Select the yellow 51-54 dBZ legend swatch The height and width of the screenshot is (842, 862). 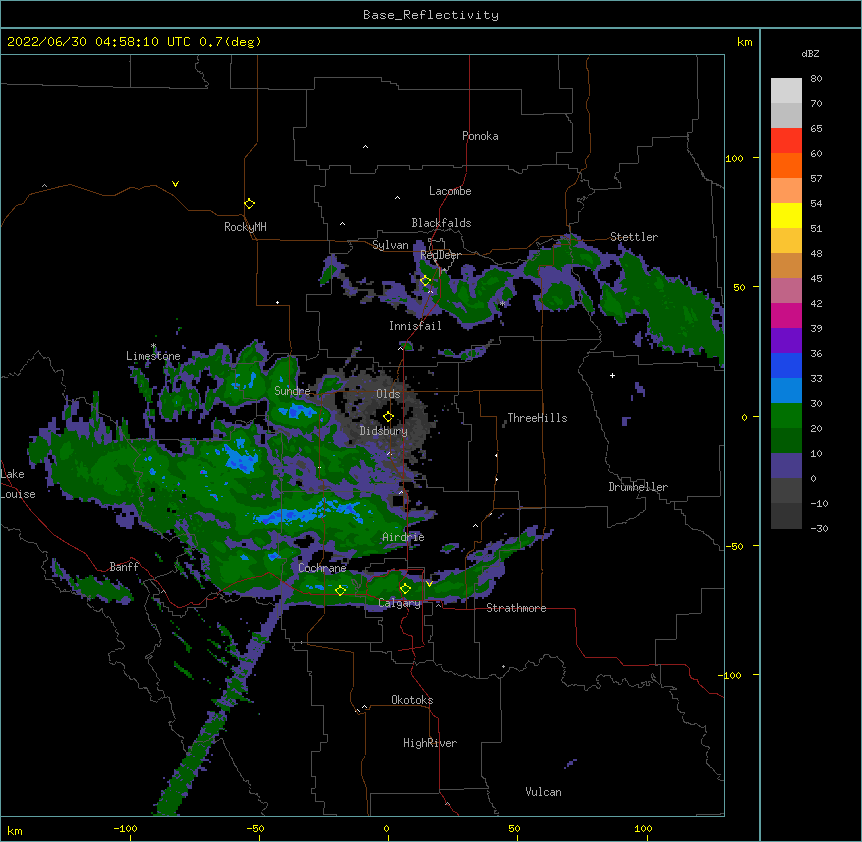click(786, 215)
